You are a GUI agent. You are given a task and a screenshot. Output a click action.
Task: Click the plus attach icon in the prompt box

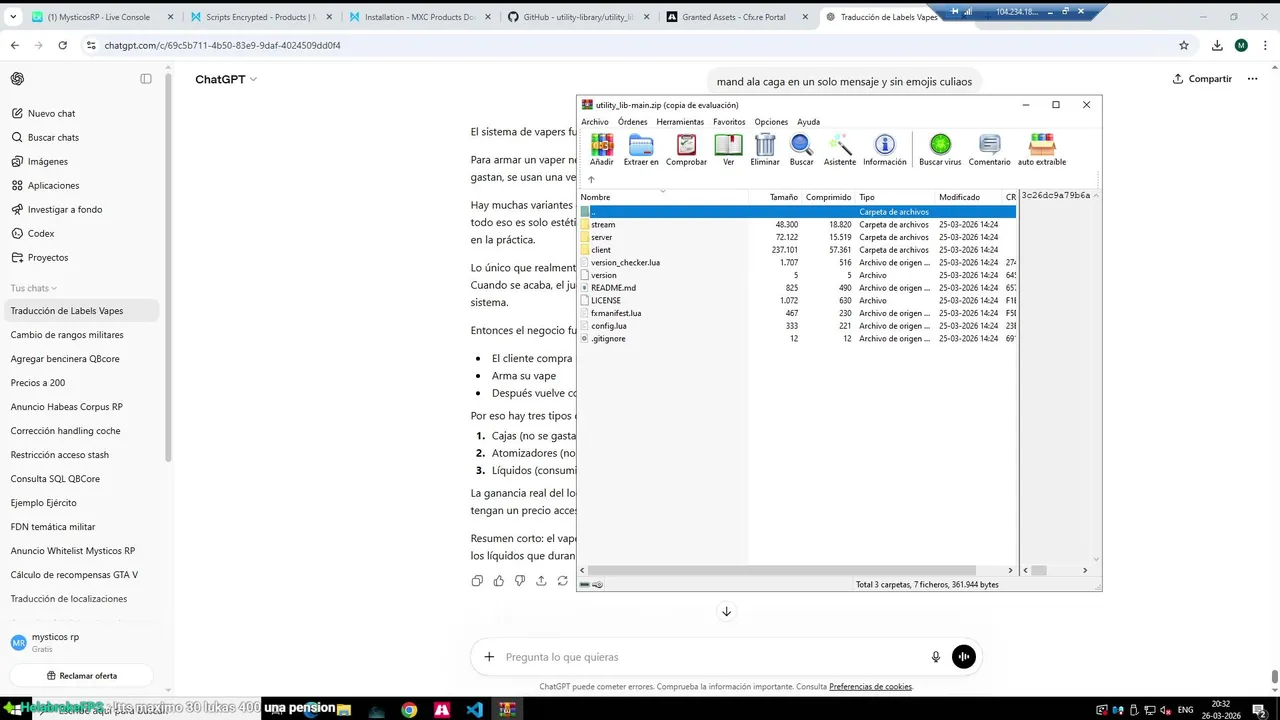(489, 657)
